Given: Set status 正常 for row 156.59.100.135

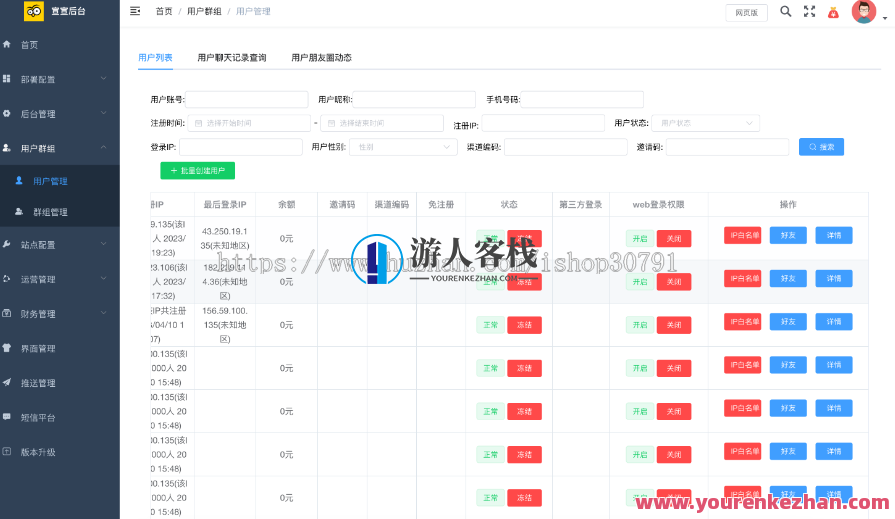Looking at the screenshot, I should tap(490, 325).
